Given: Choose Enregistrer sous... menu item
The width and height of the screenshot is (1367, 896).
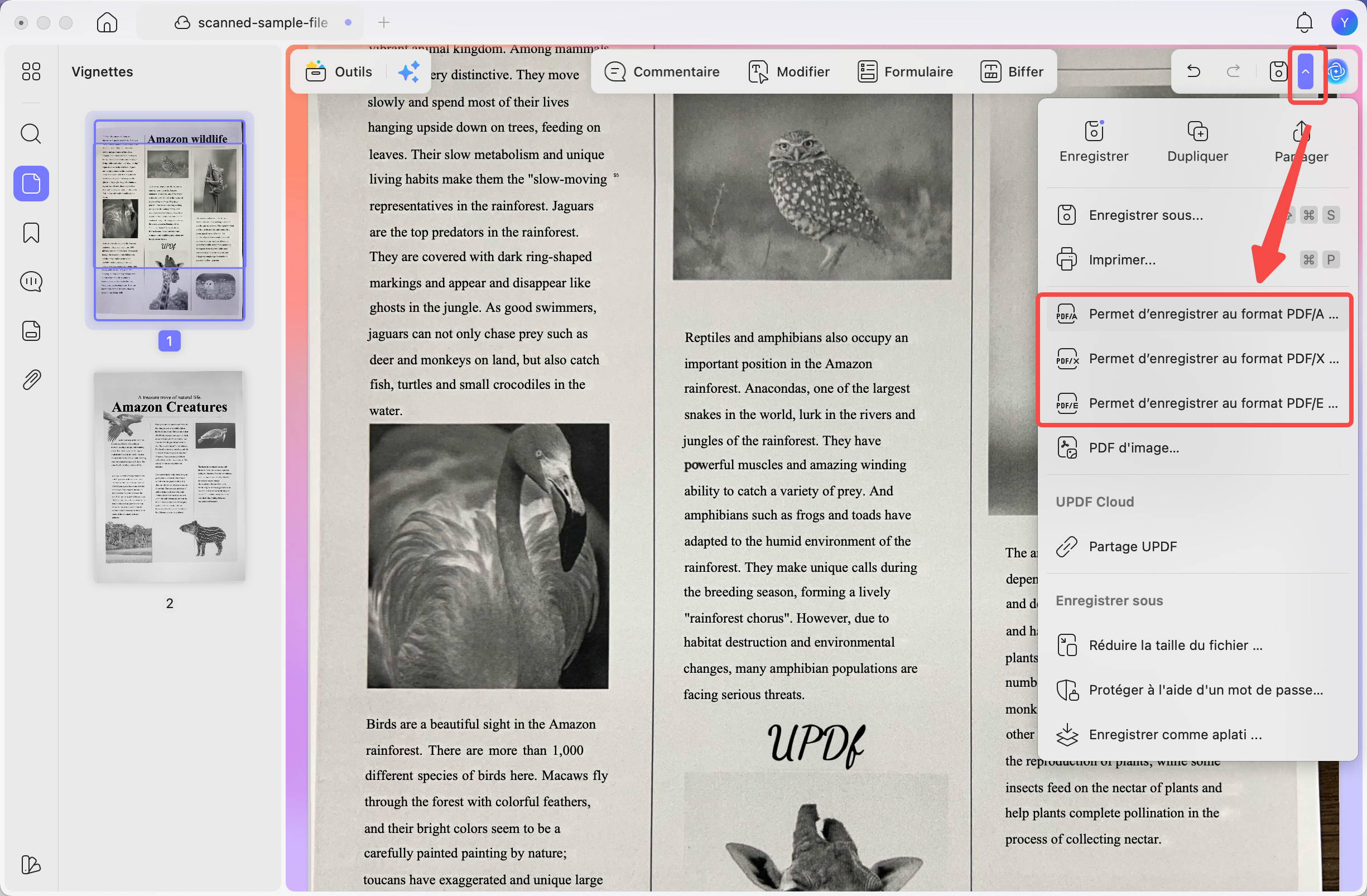Looking at the screenshot, I should (x=1197, y=215).
